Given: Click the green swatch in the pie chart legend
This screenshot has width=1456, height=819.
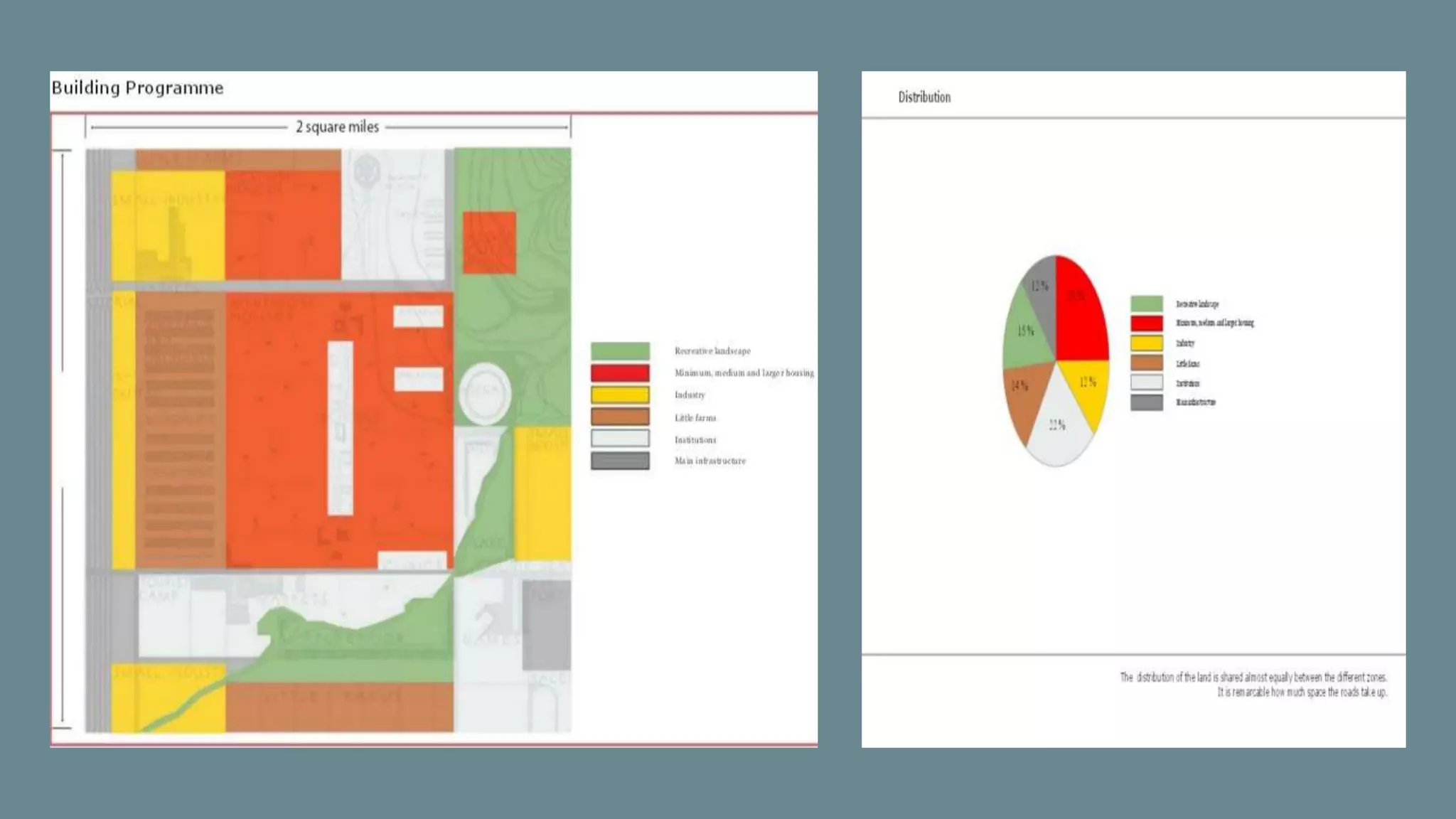Looking at the screenshot, I should [1146, 304].
